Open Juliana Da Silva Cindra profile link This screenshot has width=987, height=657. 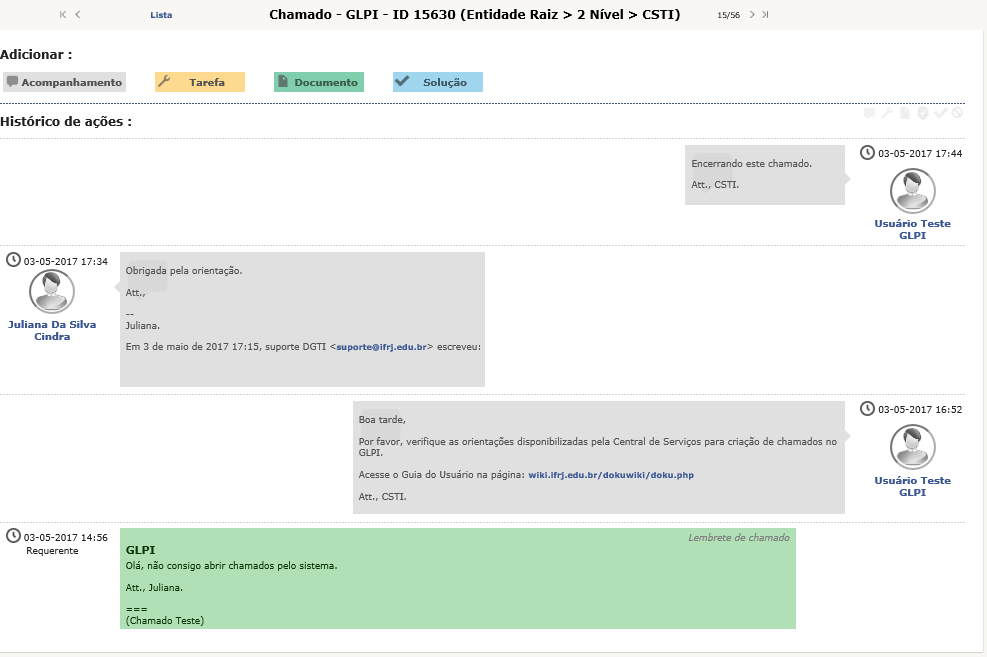coord(52,330)
